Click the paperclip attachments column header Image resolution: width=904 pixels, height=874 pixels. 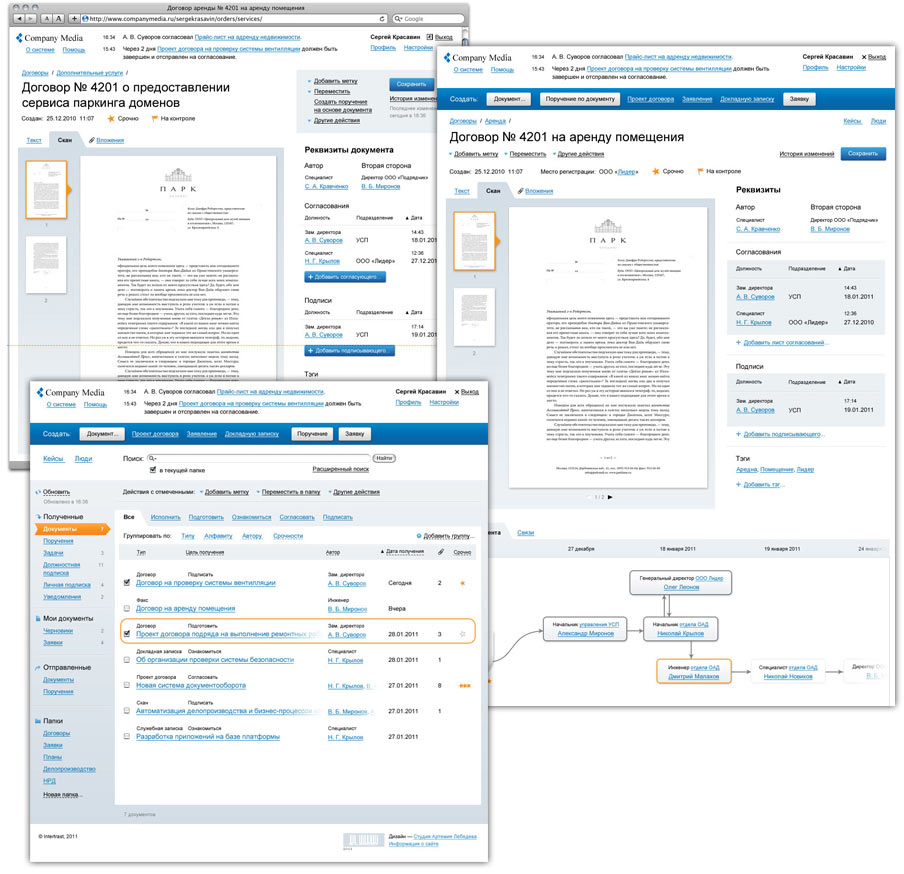tap(439, 552)
